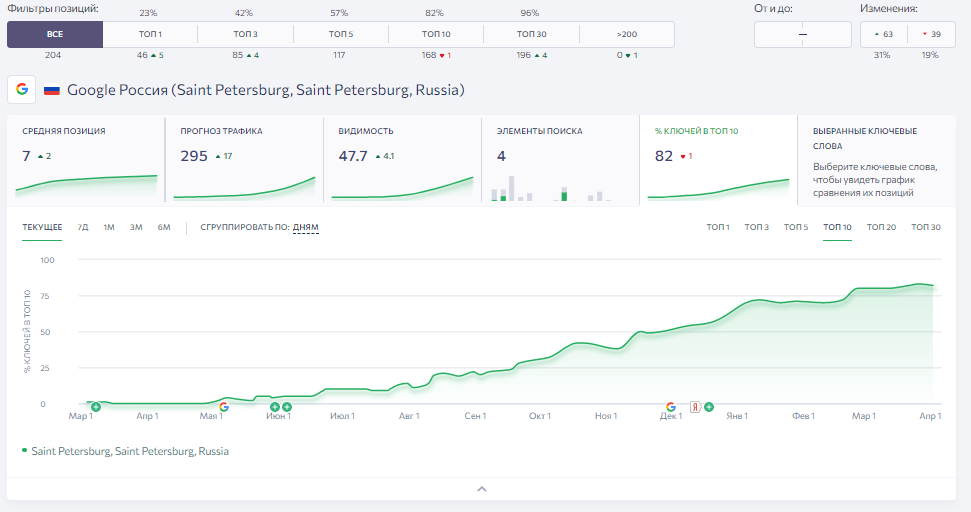Screen dimensions: 971x512
Task: Toggle Saint Petersburg legend series color dot
Action: coord(25,450)
